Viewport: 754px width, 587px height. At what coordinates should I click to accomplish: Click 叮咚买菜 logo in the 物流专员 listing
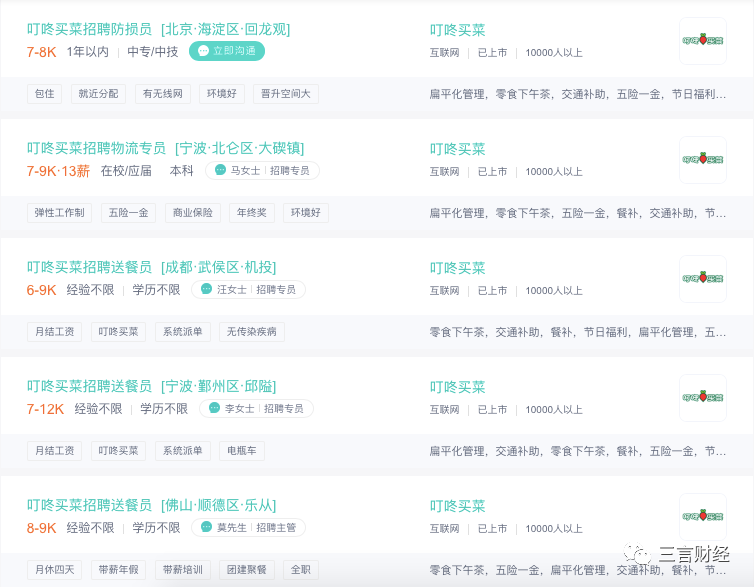703,160
